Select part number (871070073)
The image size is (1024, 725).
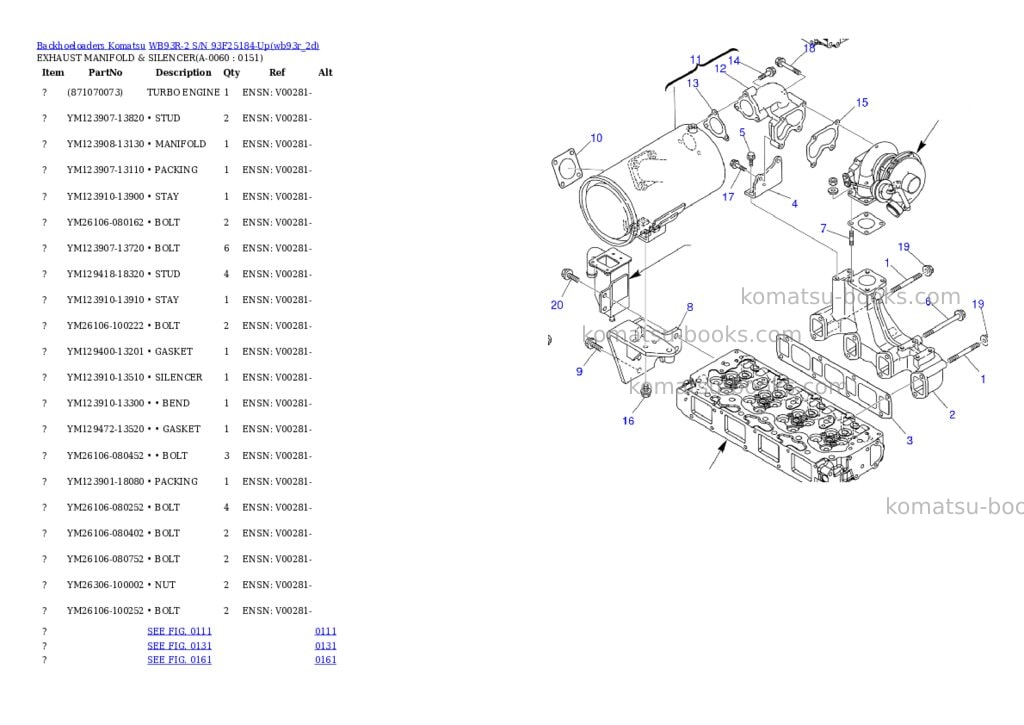(x=95, y=92)
